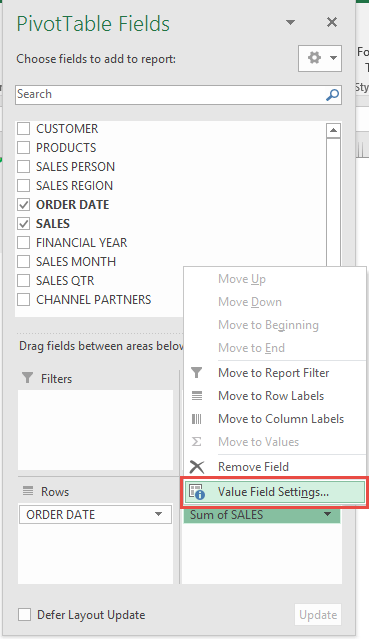This screenshot has height=639, width=369.
Task: Focus the Search fields input box
Action: (170, 95)
